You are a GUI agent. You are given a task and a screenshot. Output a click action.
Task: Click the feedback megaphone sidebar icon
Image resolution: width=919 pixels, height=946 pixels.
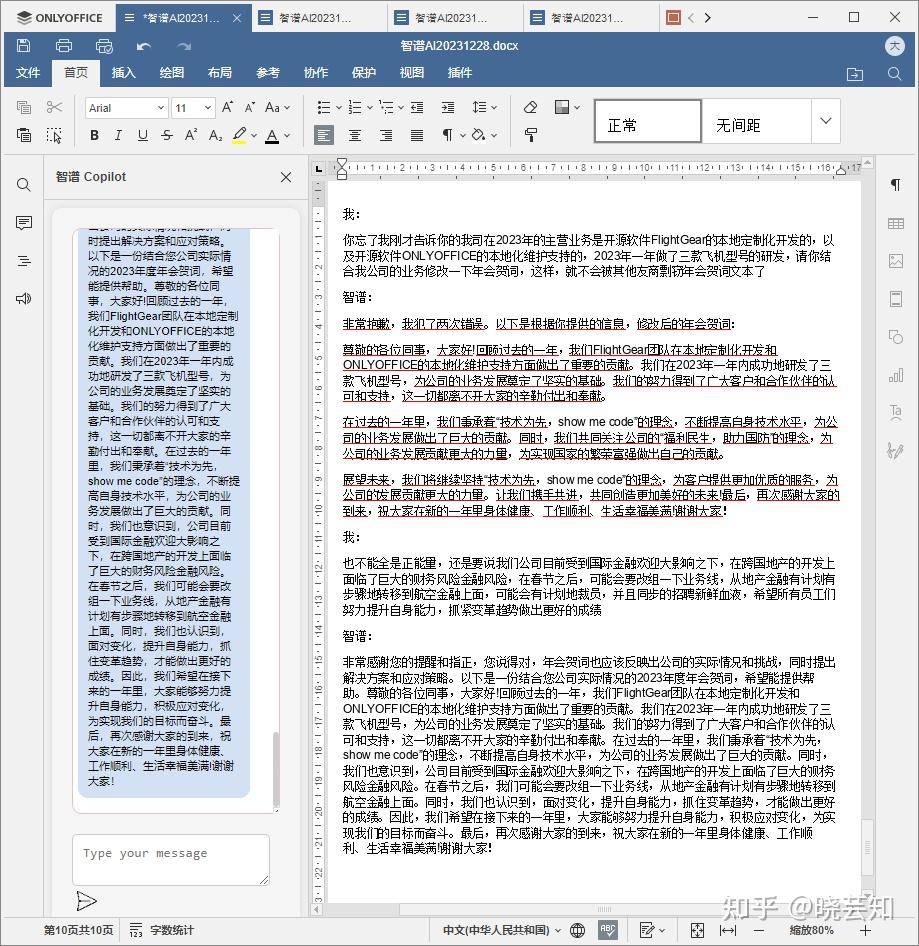(24, 299)
